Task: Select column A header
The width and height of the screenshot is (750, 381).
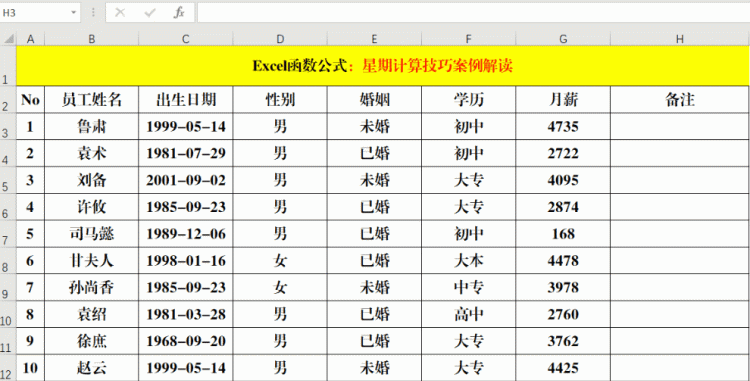Action: click(31, 39)
